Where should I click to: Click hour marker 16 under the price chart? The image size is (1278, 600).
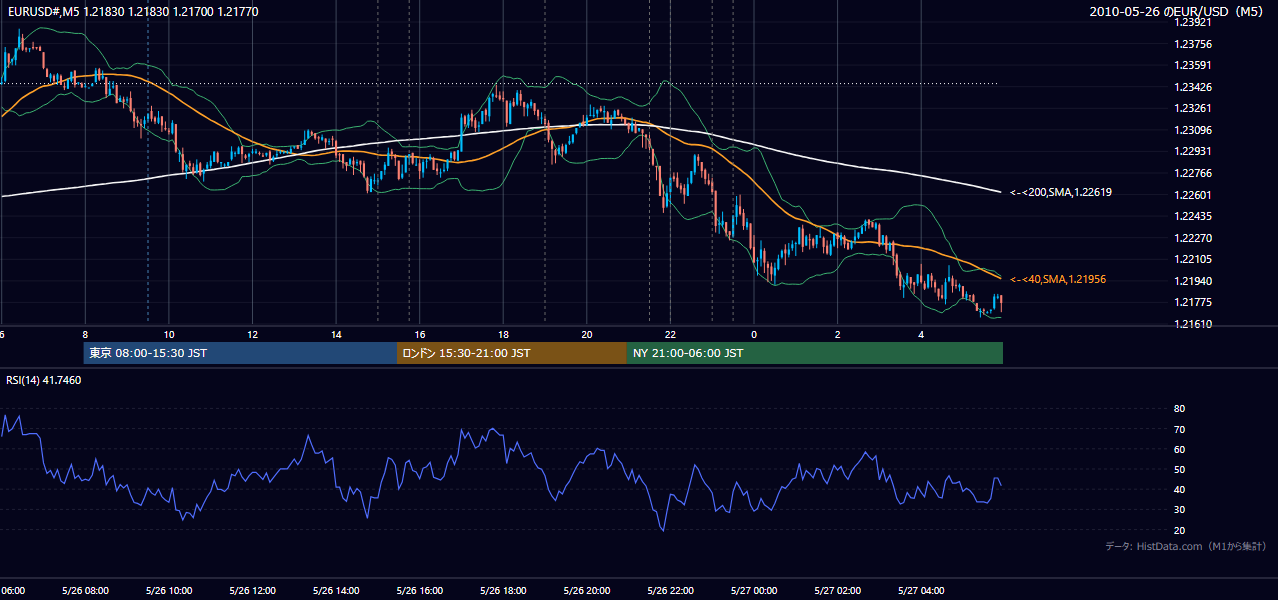click(420, 334)
